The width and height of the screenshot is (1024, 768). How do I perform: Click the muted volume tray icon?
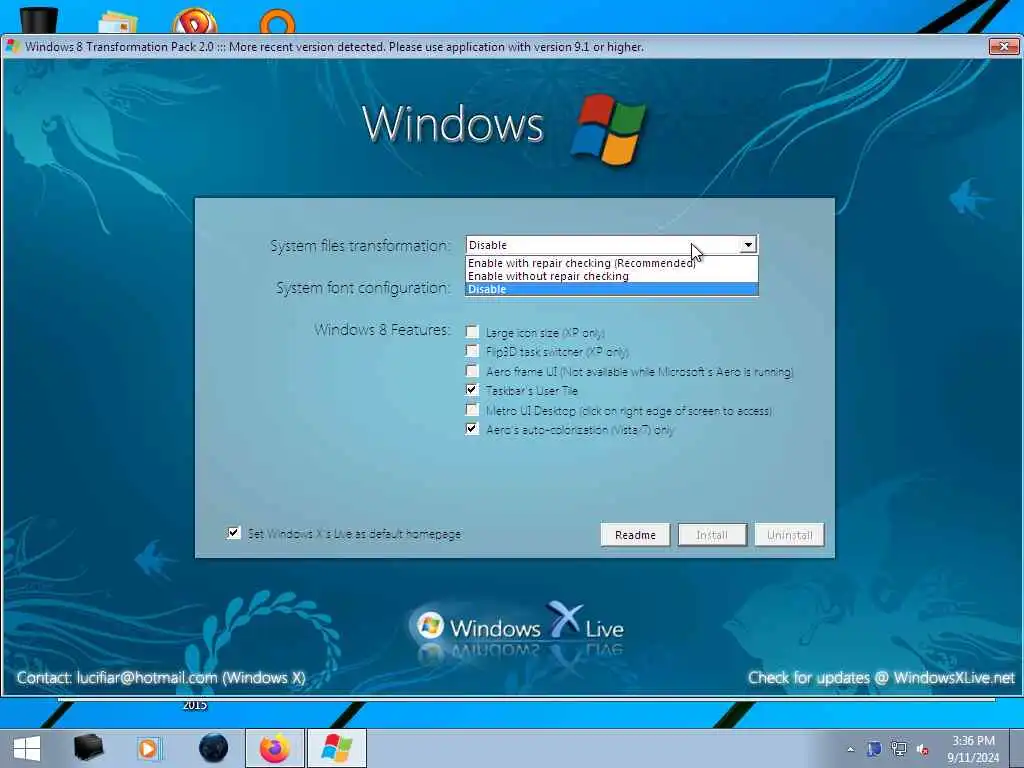(x=923, y=750)
